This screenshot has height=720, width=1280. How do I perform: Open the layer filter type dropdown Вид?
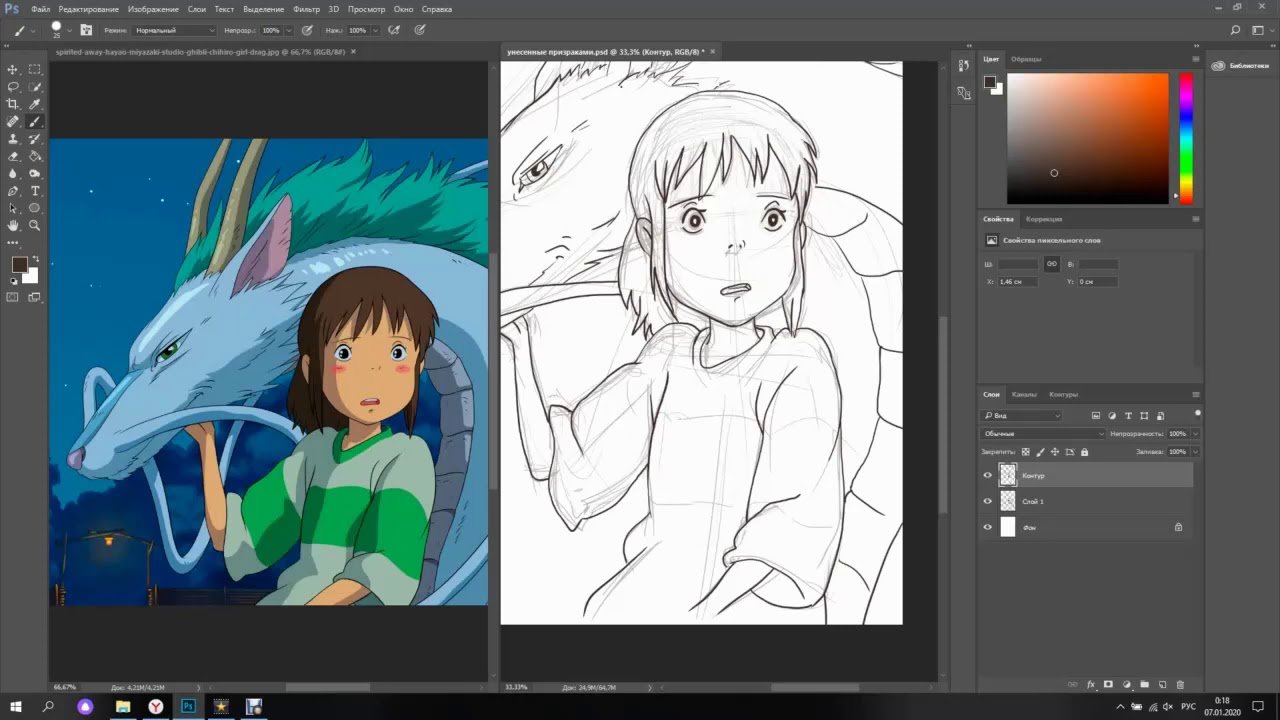[1021, 415]
